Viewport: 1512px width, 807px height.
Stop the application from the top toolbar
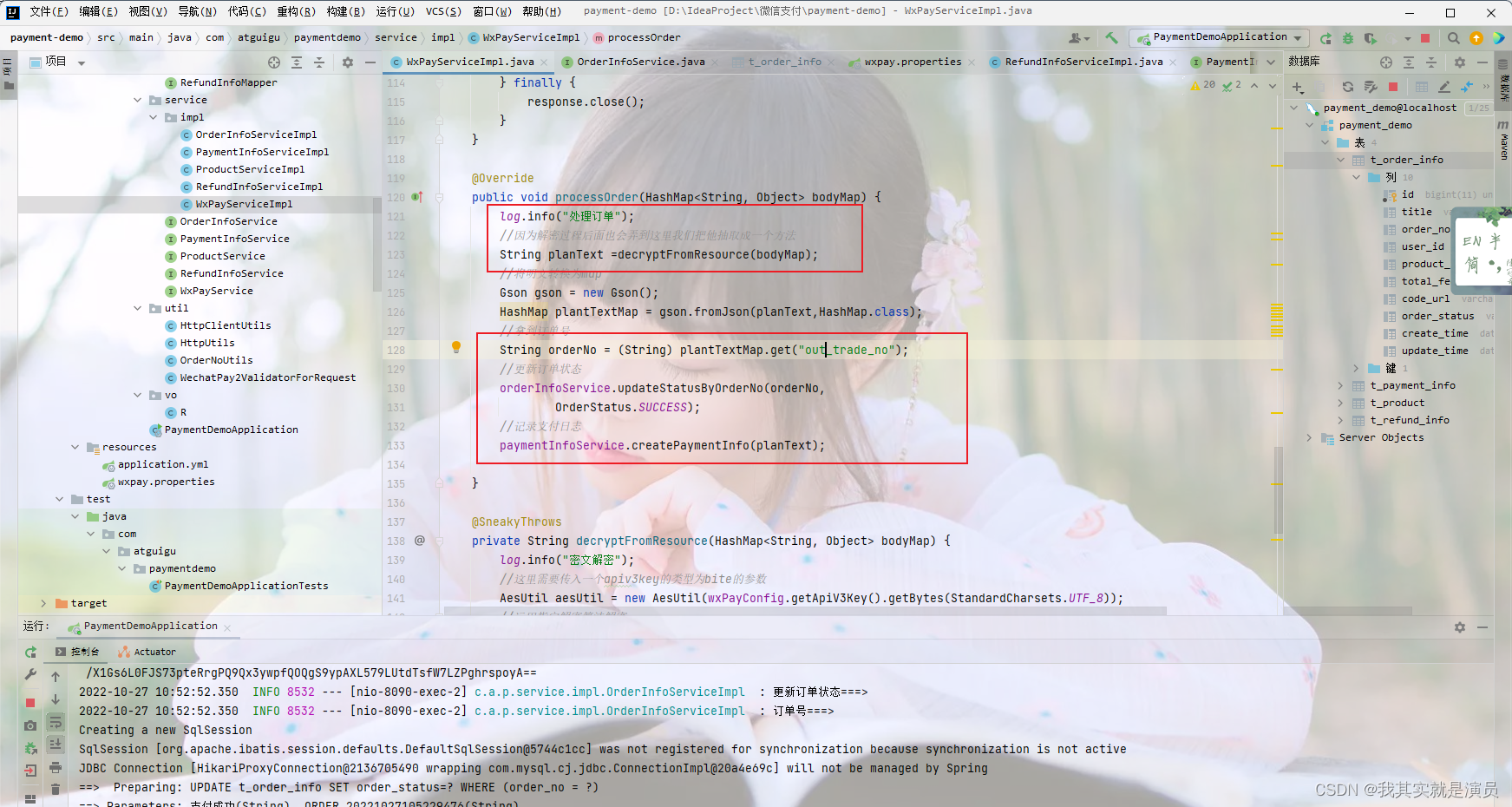[x=1424, y=38]
